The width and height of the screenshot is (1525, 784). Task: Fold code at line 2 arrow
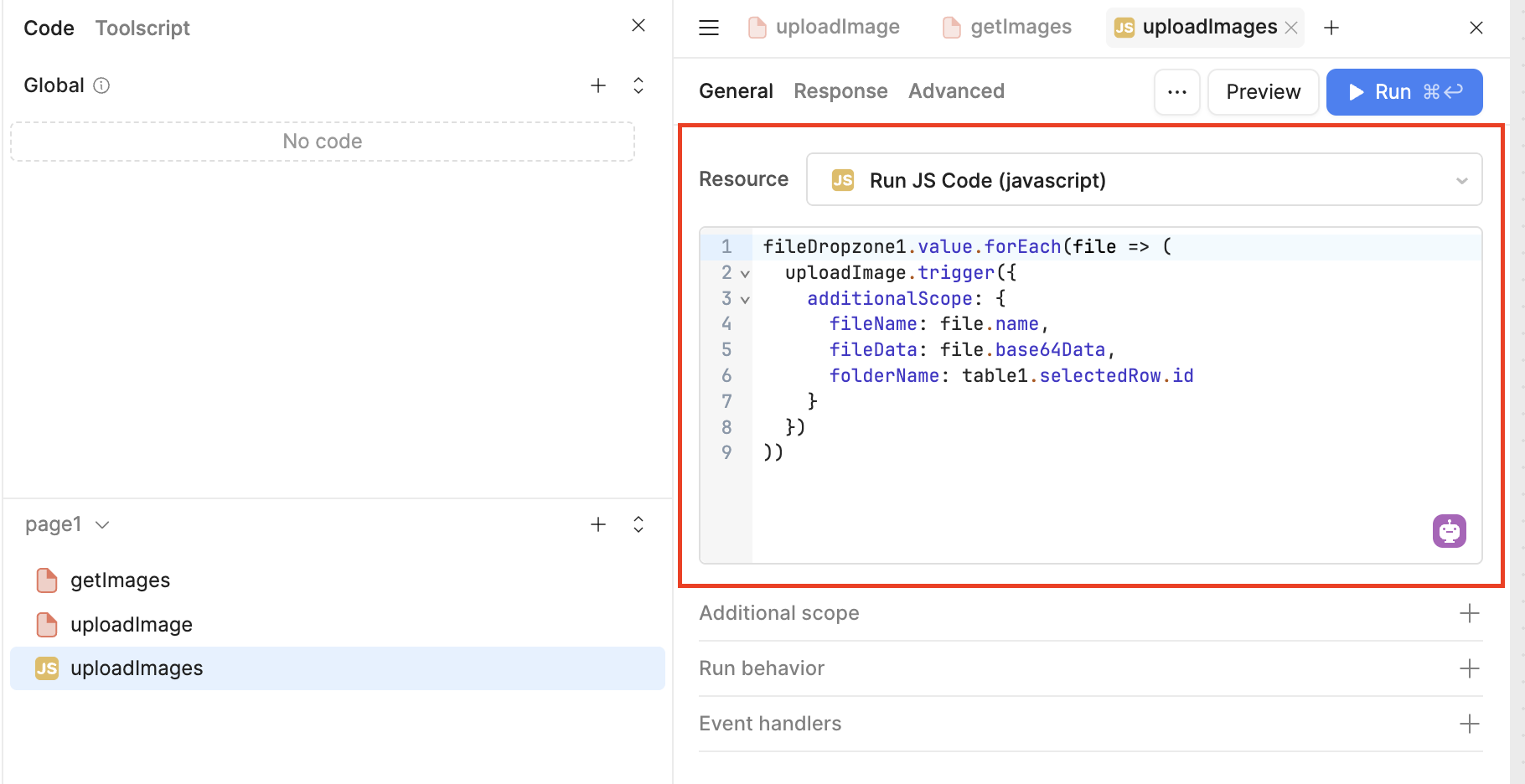click(x=745, y=273)
